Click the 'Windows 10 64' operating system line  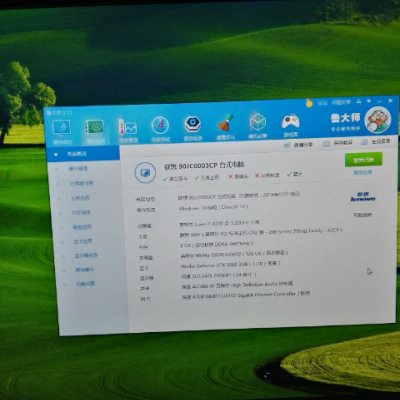[213, 207]
